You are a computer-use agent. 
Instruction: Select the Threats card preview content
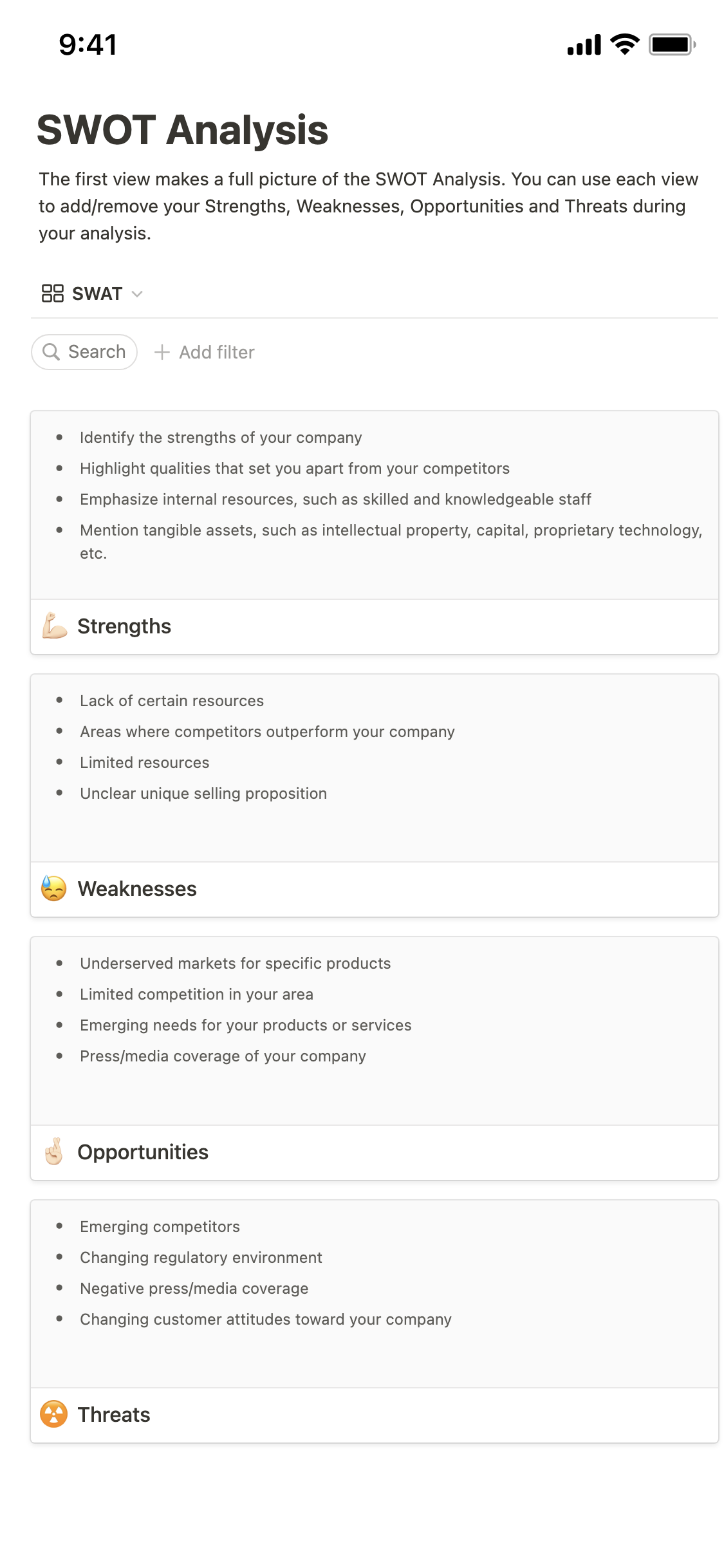click(375, 1294)
